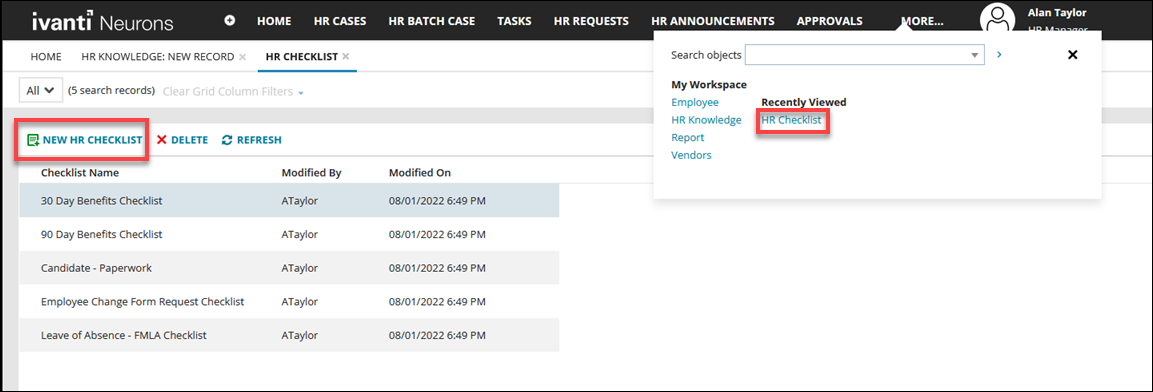Open the recently viewed HR Checklist link

[791, 120]
